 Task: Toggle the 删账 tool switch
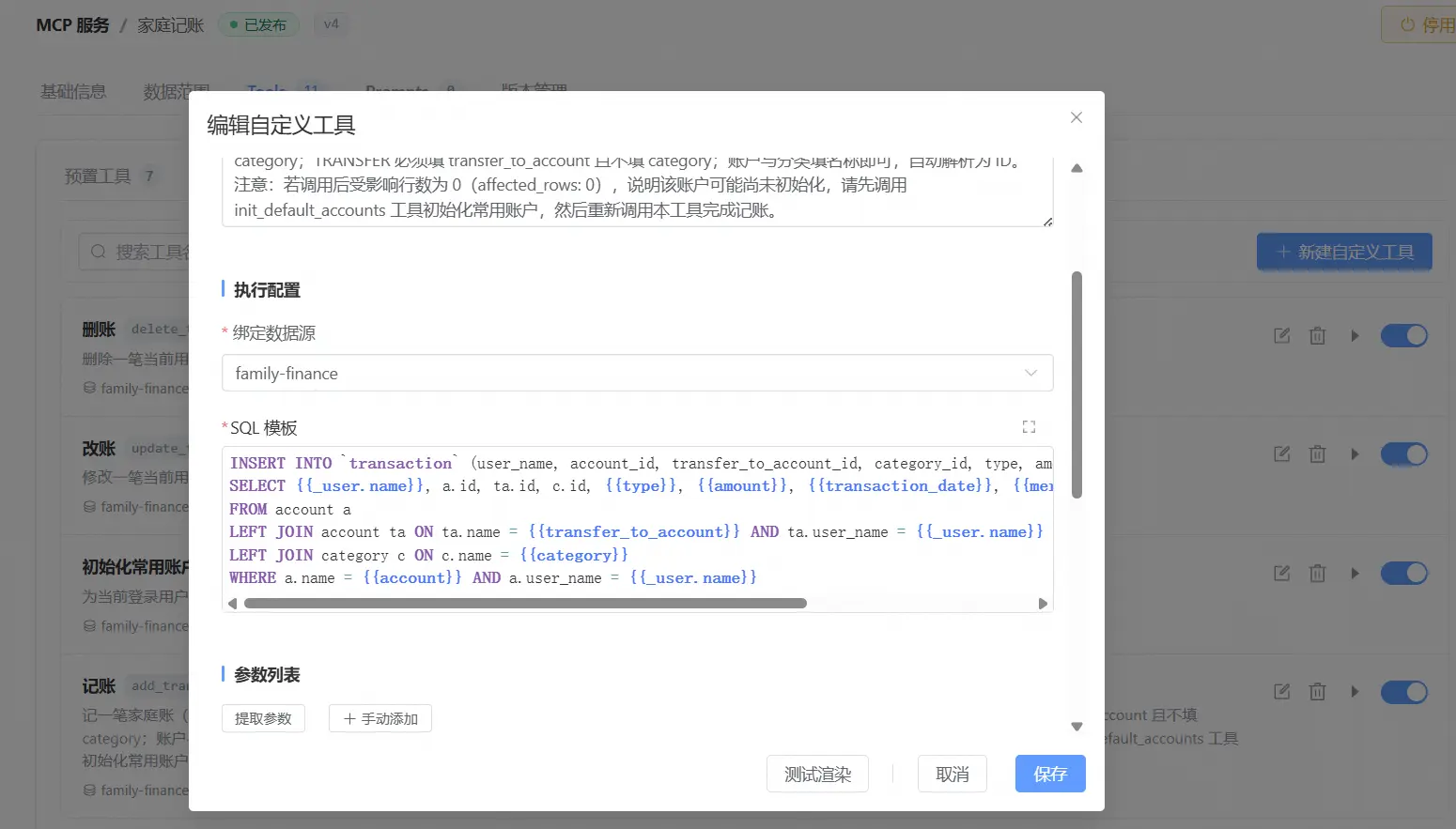[1404, 335]
